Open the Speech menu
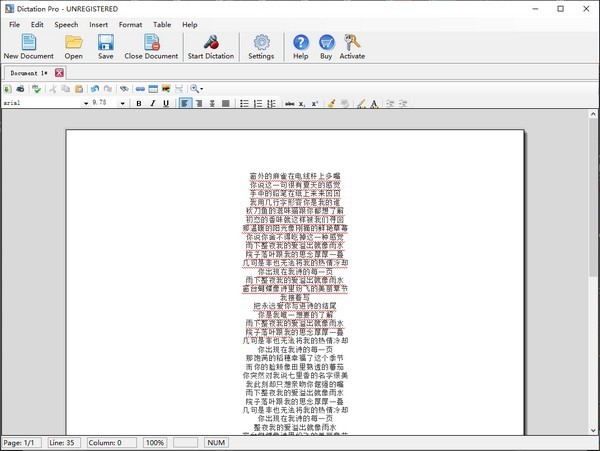 pos(66,24)
